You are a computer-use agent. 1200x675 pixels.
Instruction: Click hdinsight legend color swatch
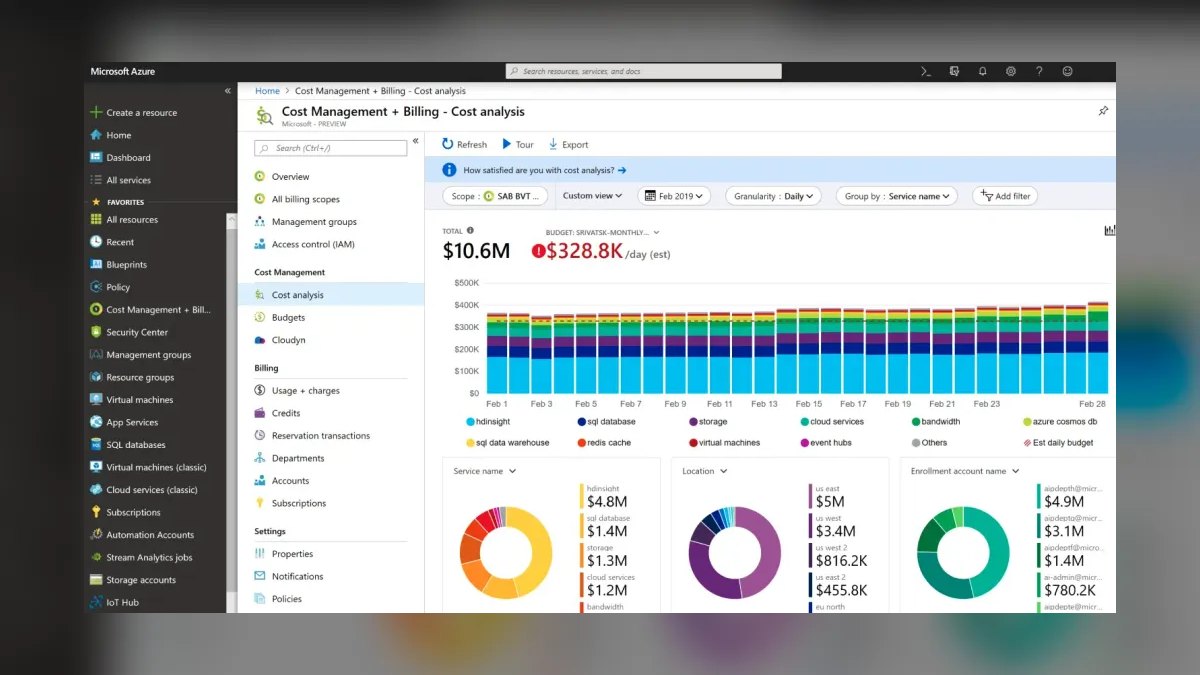click(470, 422)
